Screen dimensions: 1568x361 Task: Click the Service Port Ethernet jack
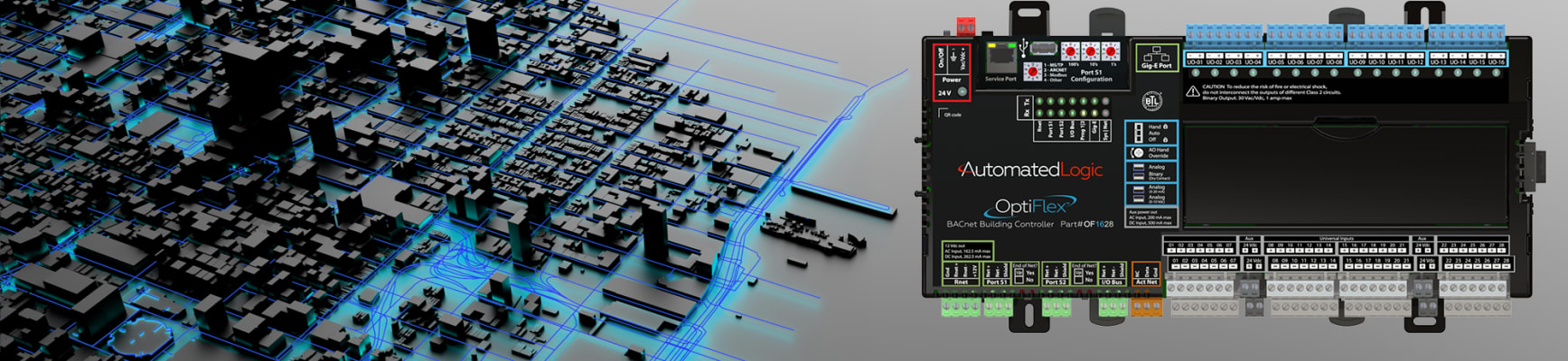(x=1001, y=58)
